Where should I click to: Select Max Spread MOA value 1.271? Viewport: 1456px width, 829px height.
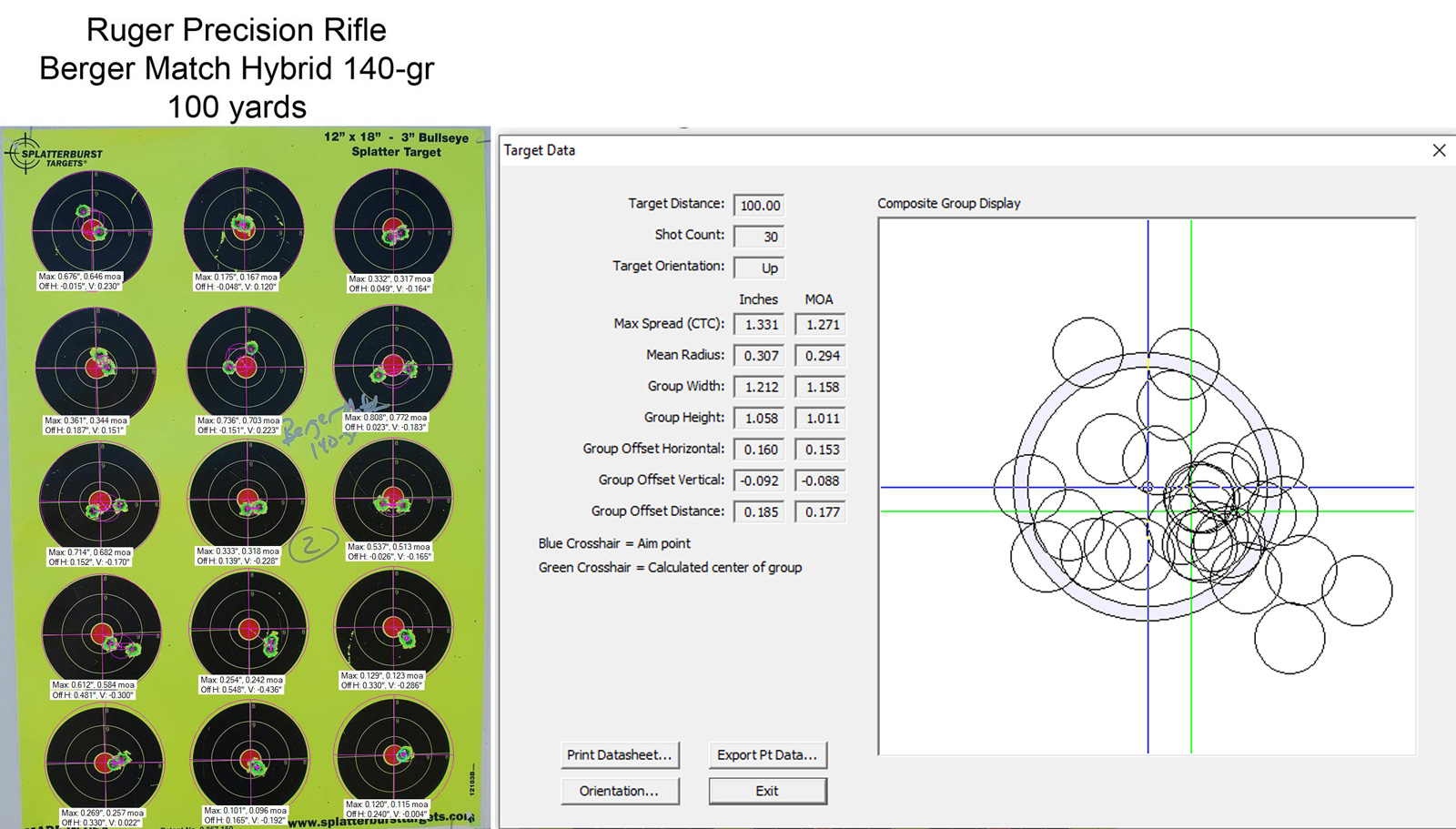click(820, 325)
